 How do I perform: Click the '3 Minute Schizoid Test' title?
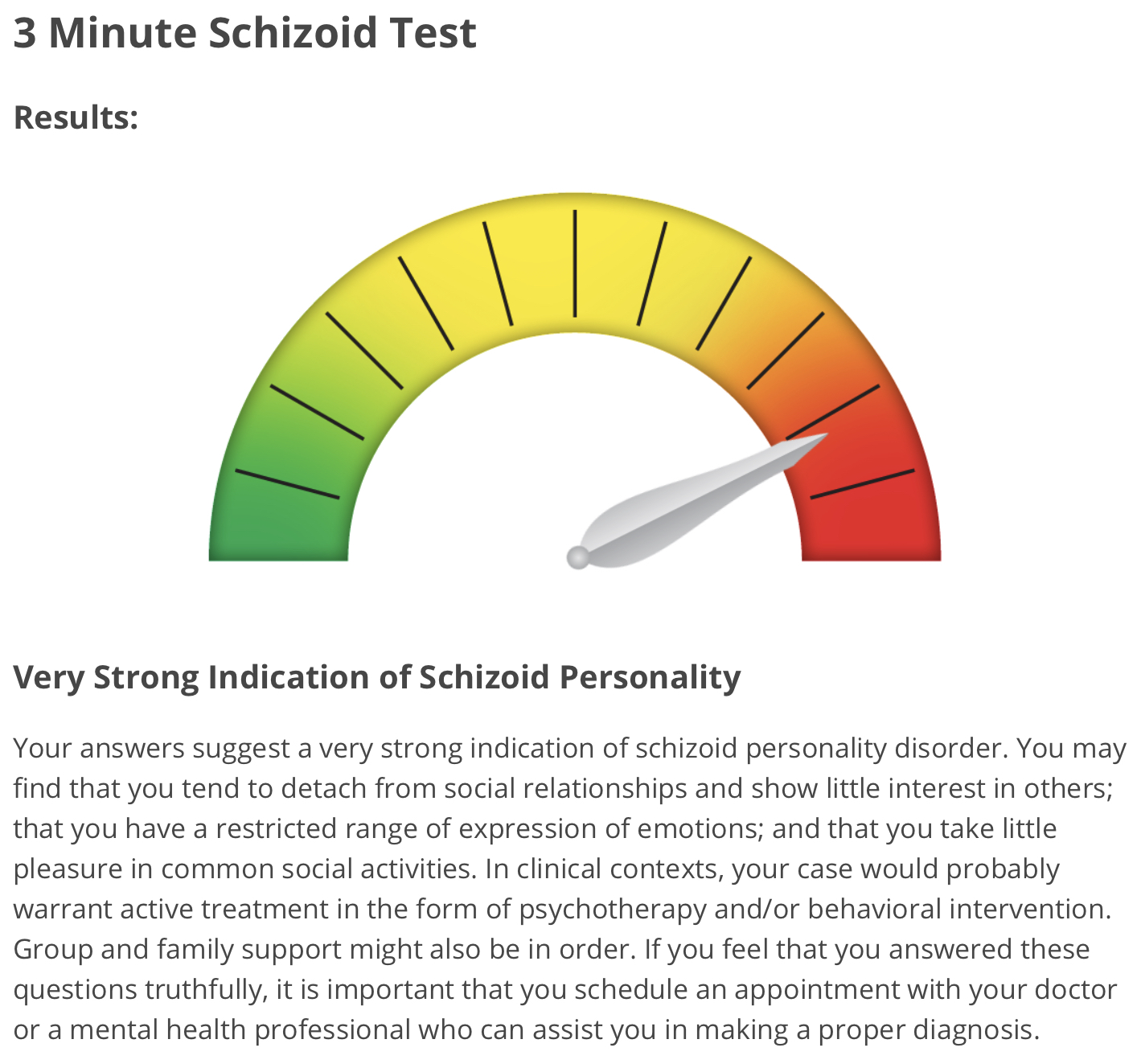[245, 34]
